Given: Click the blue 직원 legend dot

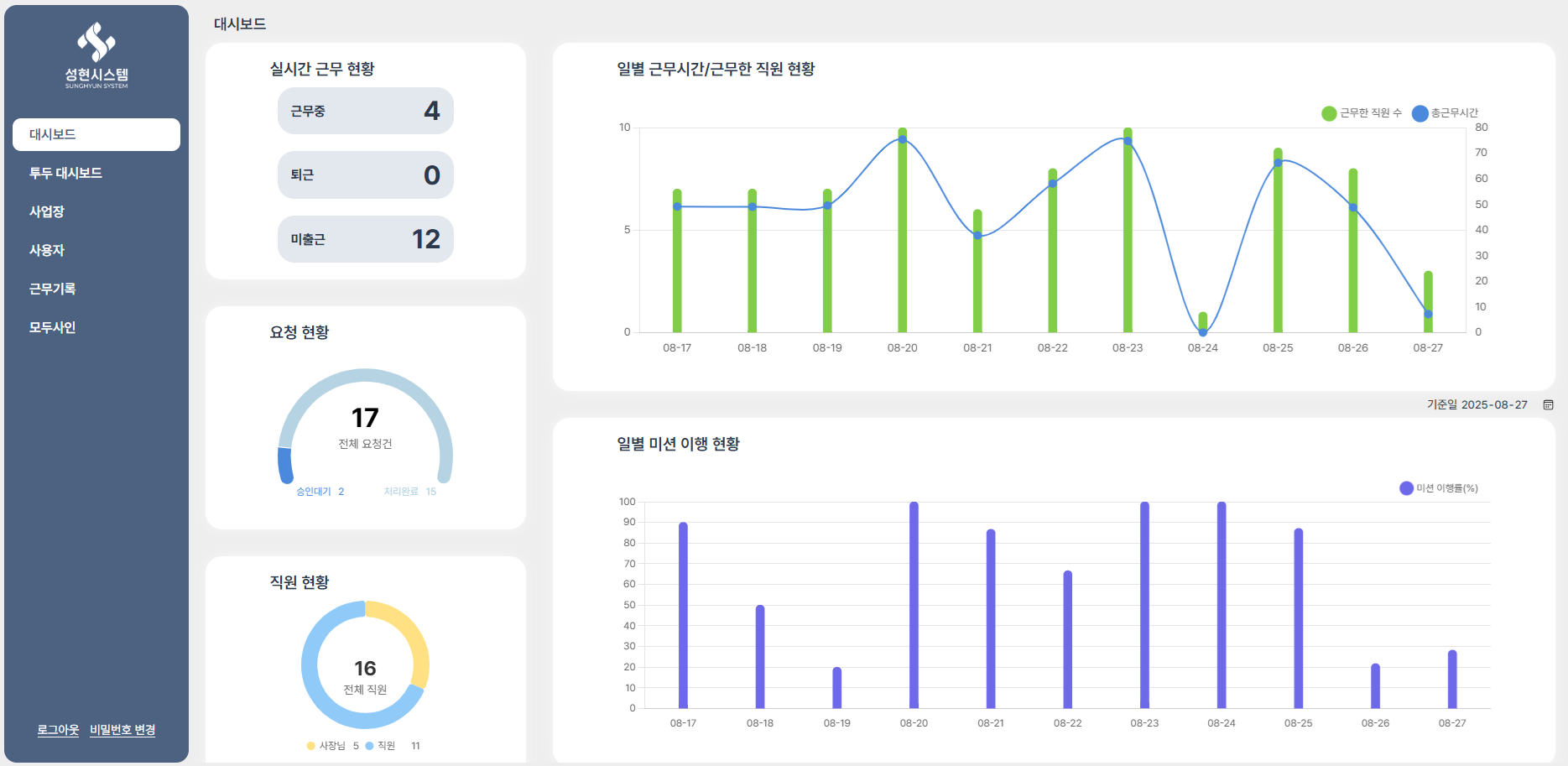Looking at the screenshot, I should [x=369, y=746].
